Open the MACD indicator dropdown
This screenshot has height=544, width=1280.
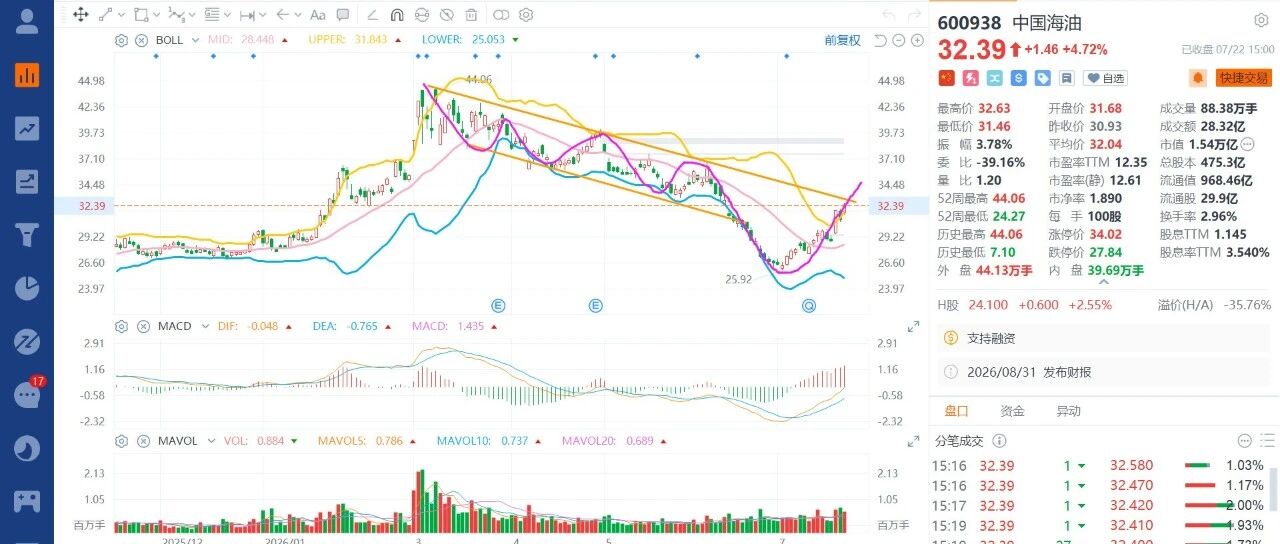coord(204,326)
